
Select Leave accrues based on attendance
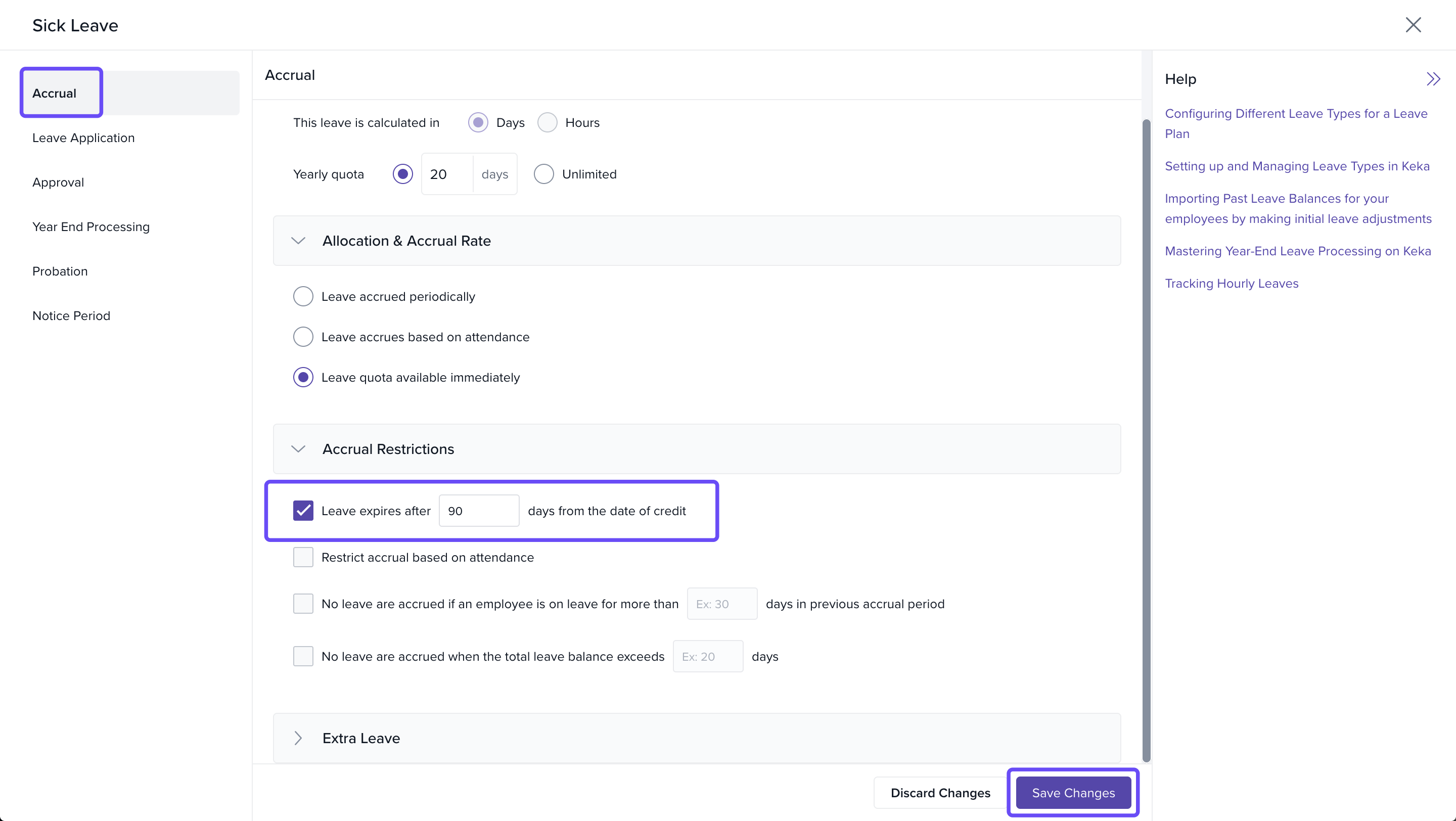(x=303, y=337)
